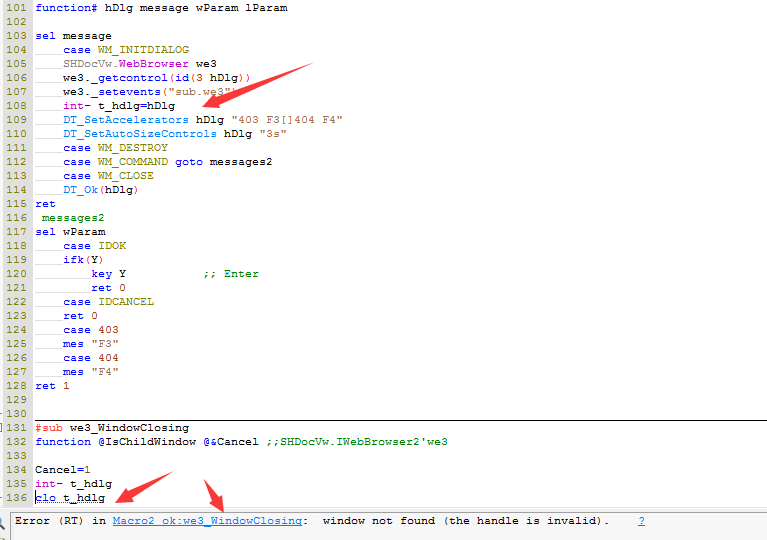Click "ret 0" on line 121
The height and width of the screenshot is (540, 767).
click(x=109, y=288)
